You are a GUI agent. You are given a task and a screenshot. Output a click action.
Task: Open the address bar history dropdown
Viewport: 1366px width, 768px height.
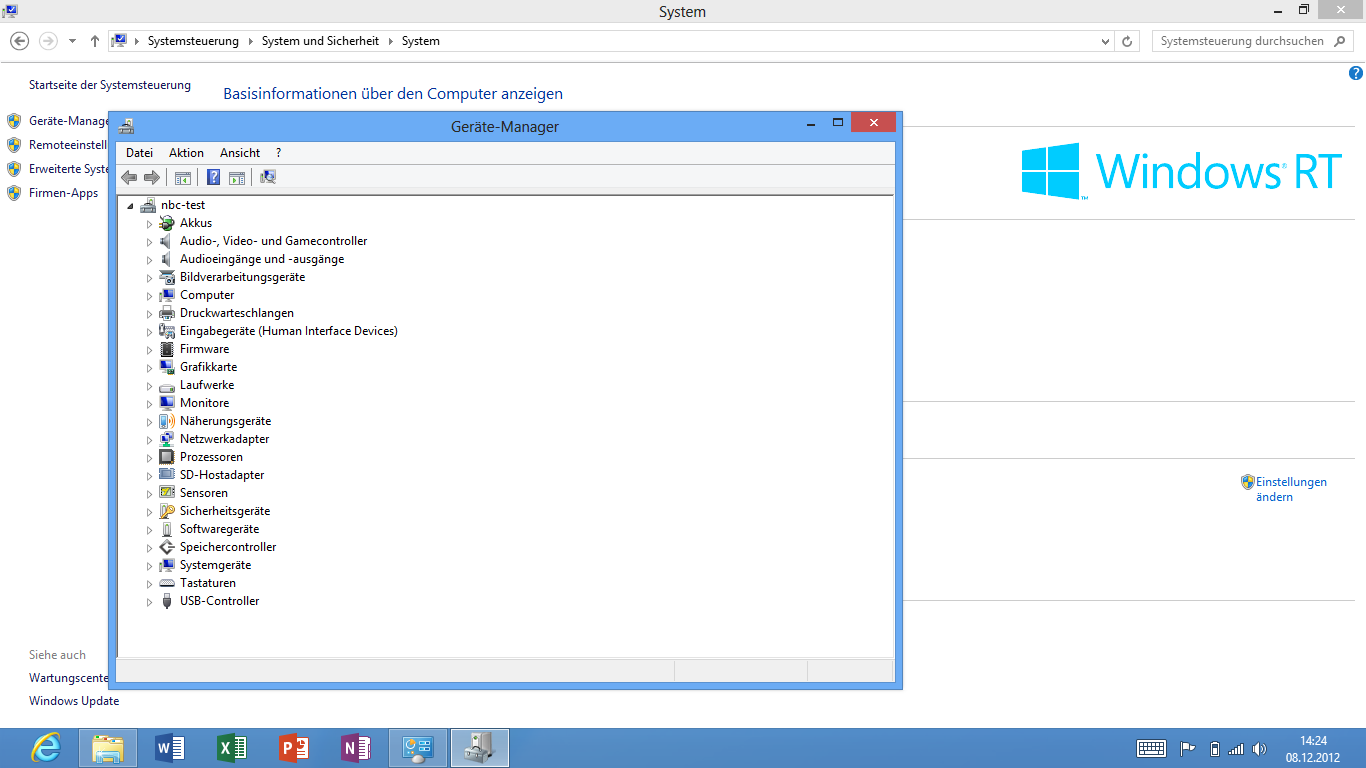pos(1105,41)
